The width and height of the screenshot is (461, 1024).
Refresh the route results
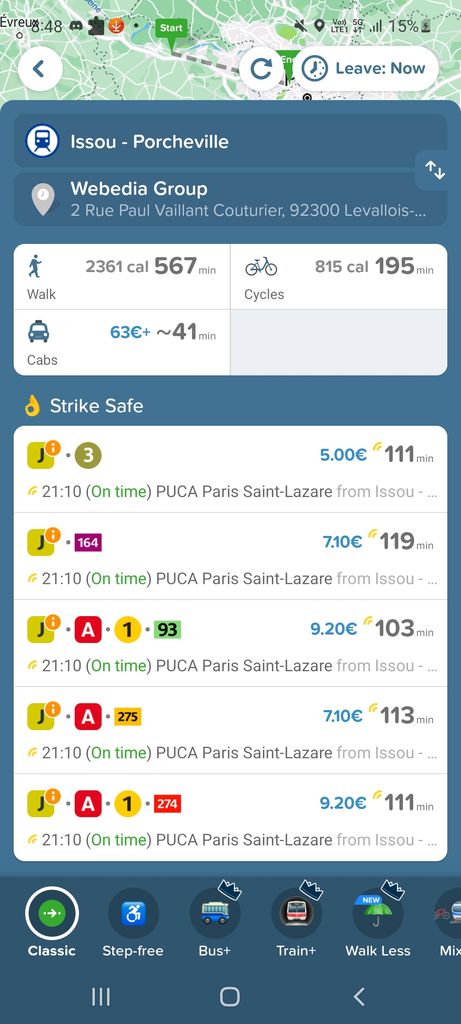point(261,69)
